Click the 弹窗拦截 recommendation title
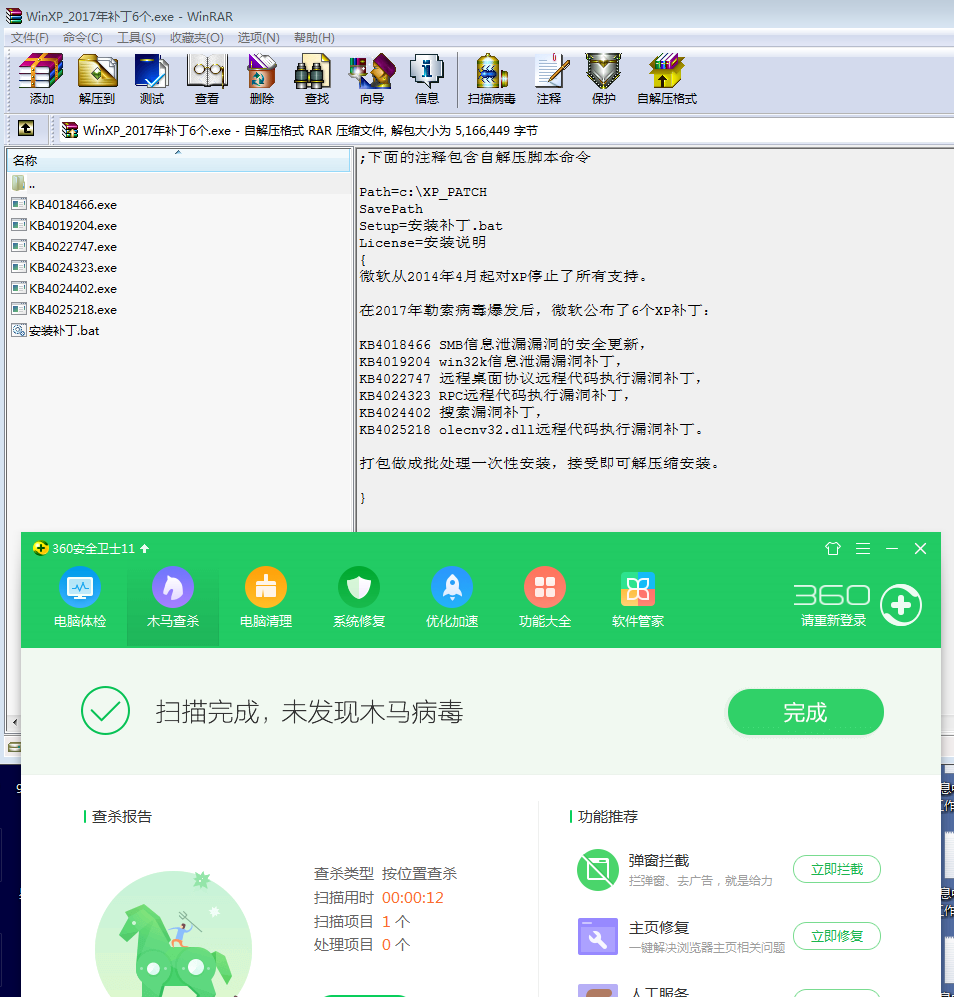This screenshot has width=954, height=997. point(659,860)
